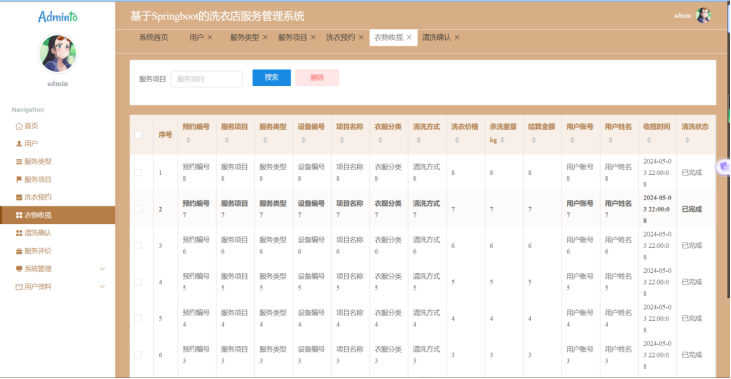
Task: Open 首页 in the sidebar
Action: (x=31, y=126)
